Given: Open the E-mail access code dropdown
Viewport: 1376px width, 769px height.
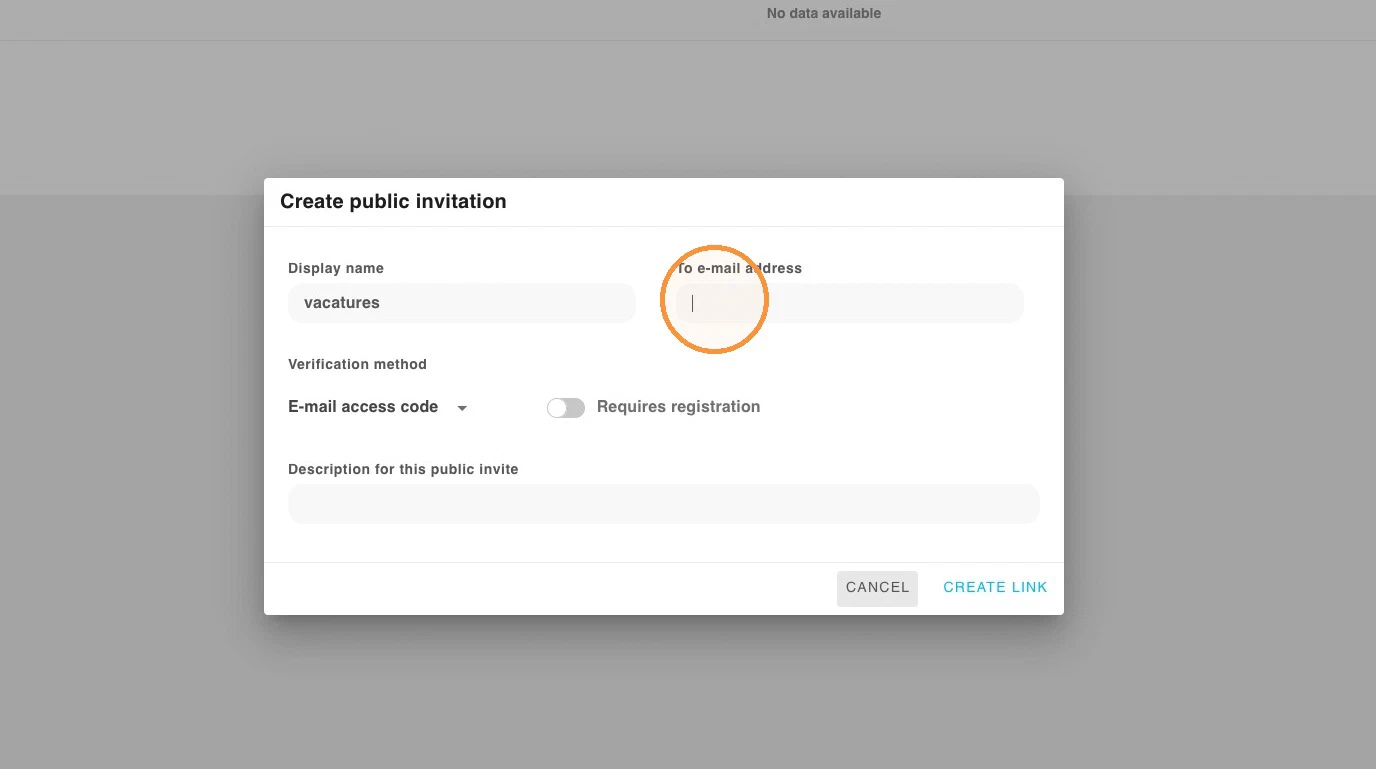Looking at the screenshot, I should coord(378,407).
